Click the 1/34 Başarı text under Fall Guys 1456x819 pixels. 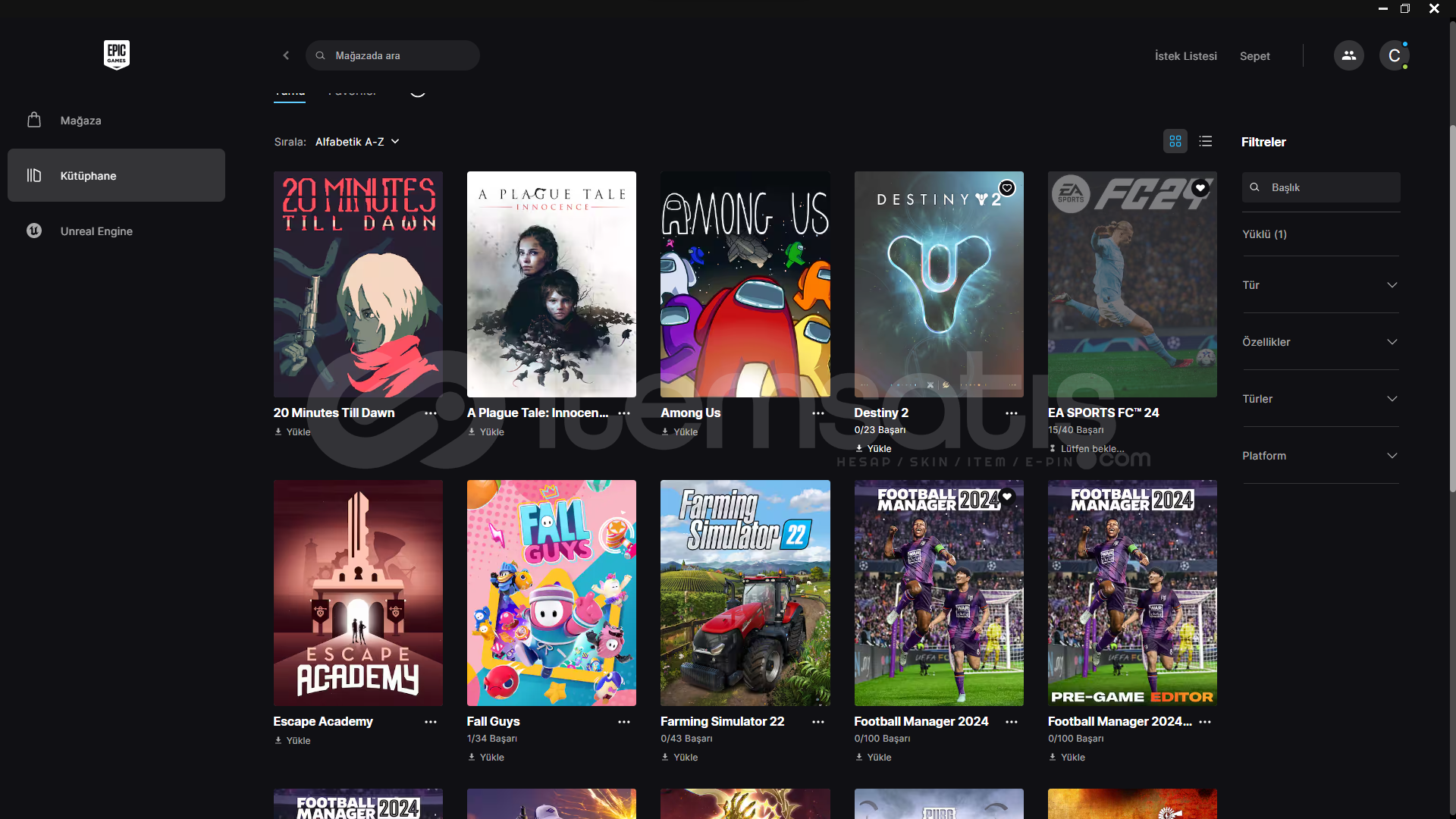[x=491, y=739]
